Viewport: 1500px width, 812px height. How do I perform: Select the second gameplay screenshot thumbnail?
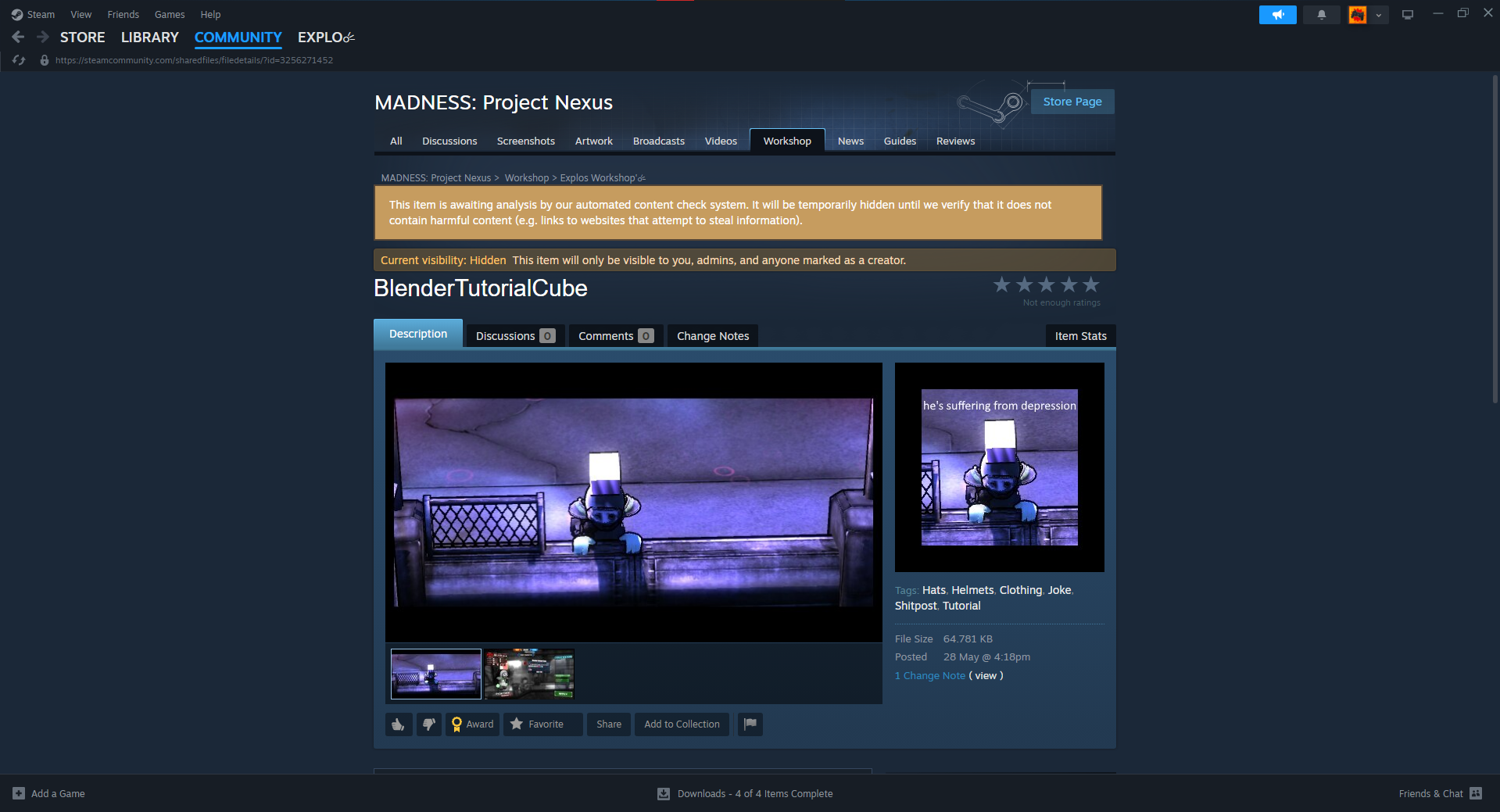click(529, 674)
